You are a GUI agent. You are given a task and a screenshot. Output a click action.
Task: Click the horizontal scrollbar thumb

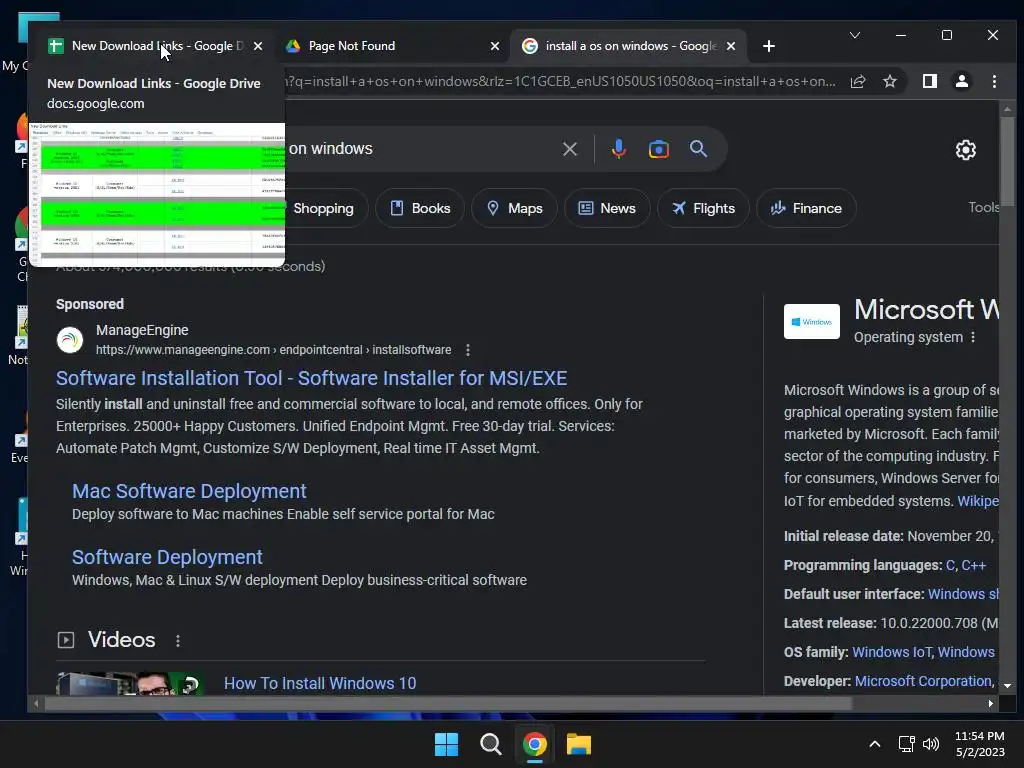[x=448, y=703]
